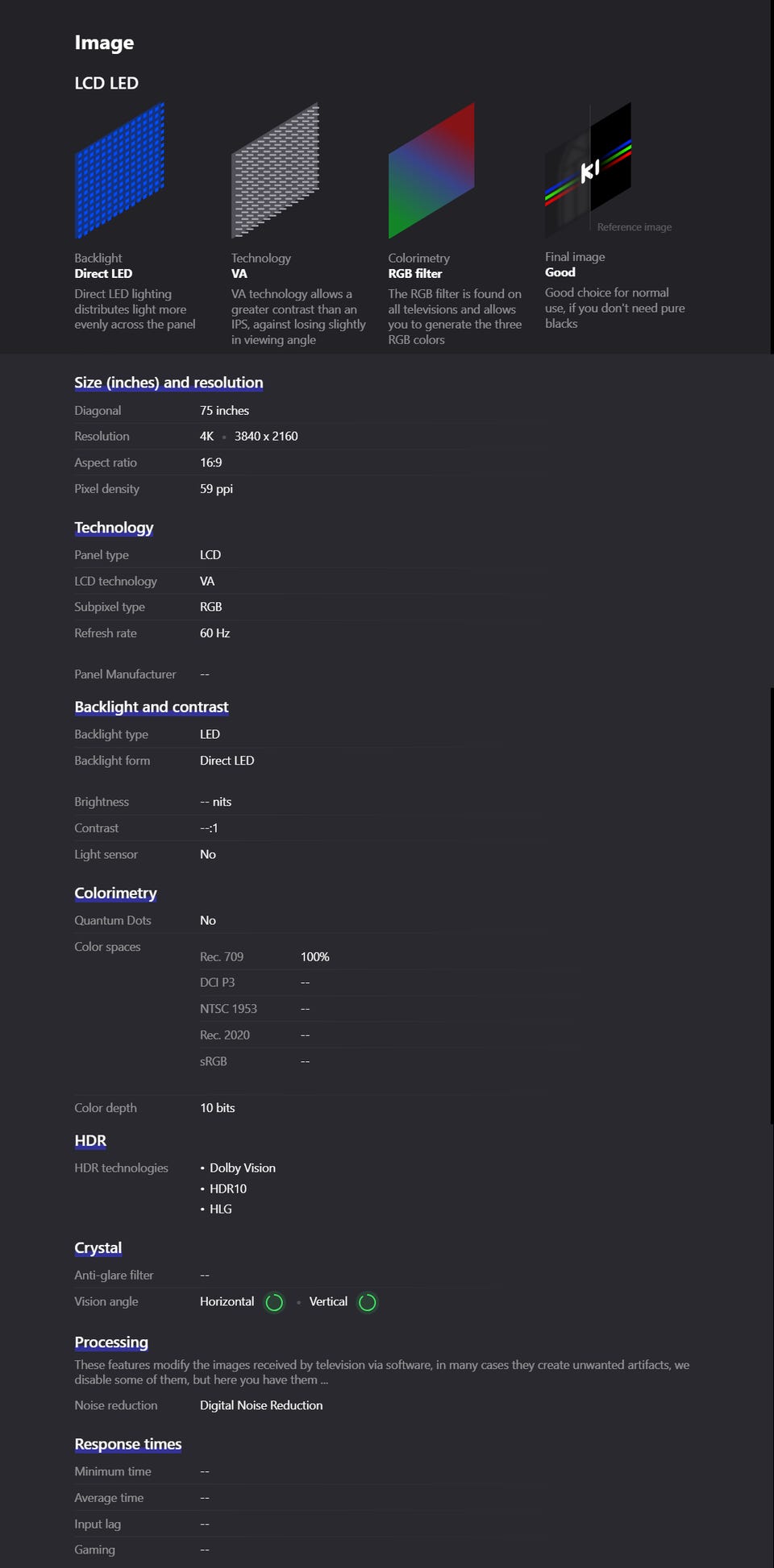This screenshot has width=774, height=1568.
Task: Open the Backlight and contrast heading
Action: pos(152,707)
